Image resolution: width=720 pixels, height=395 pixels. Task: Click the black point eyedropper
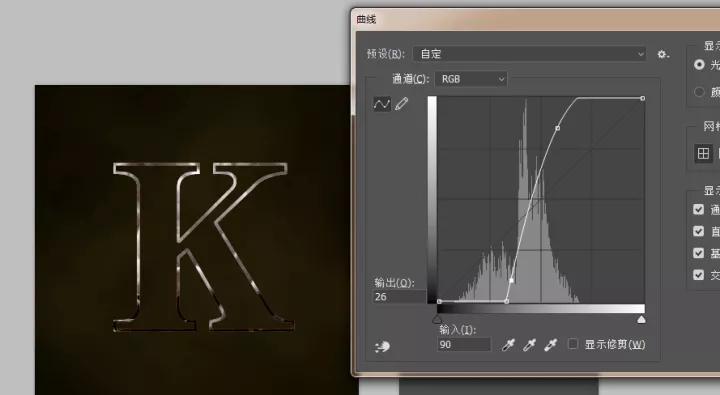[x=508, y=344]
